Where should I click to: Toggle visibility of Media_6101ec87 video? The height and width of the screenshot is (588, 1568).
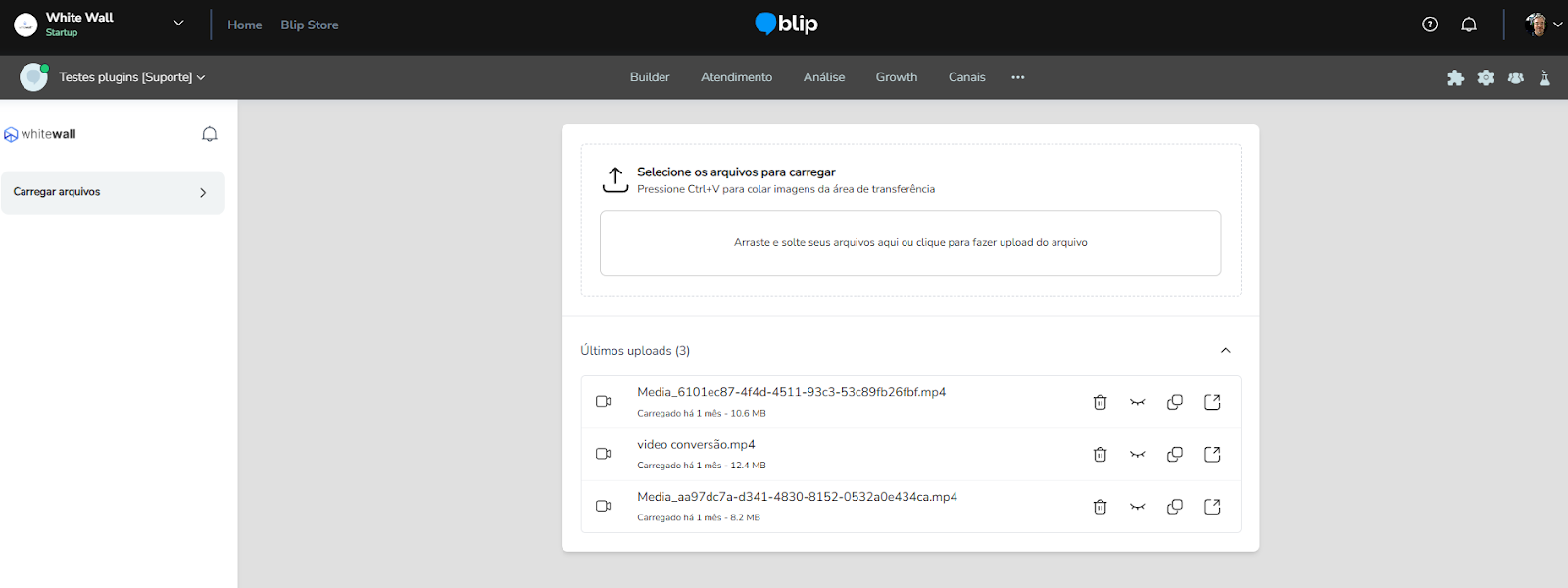point(1137,402)
